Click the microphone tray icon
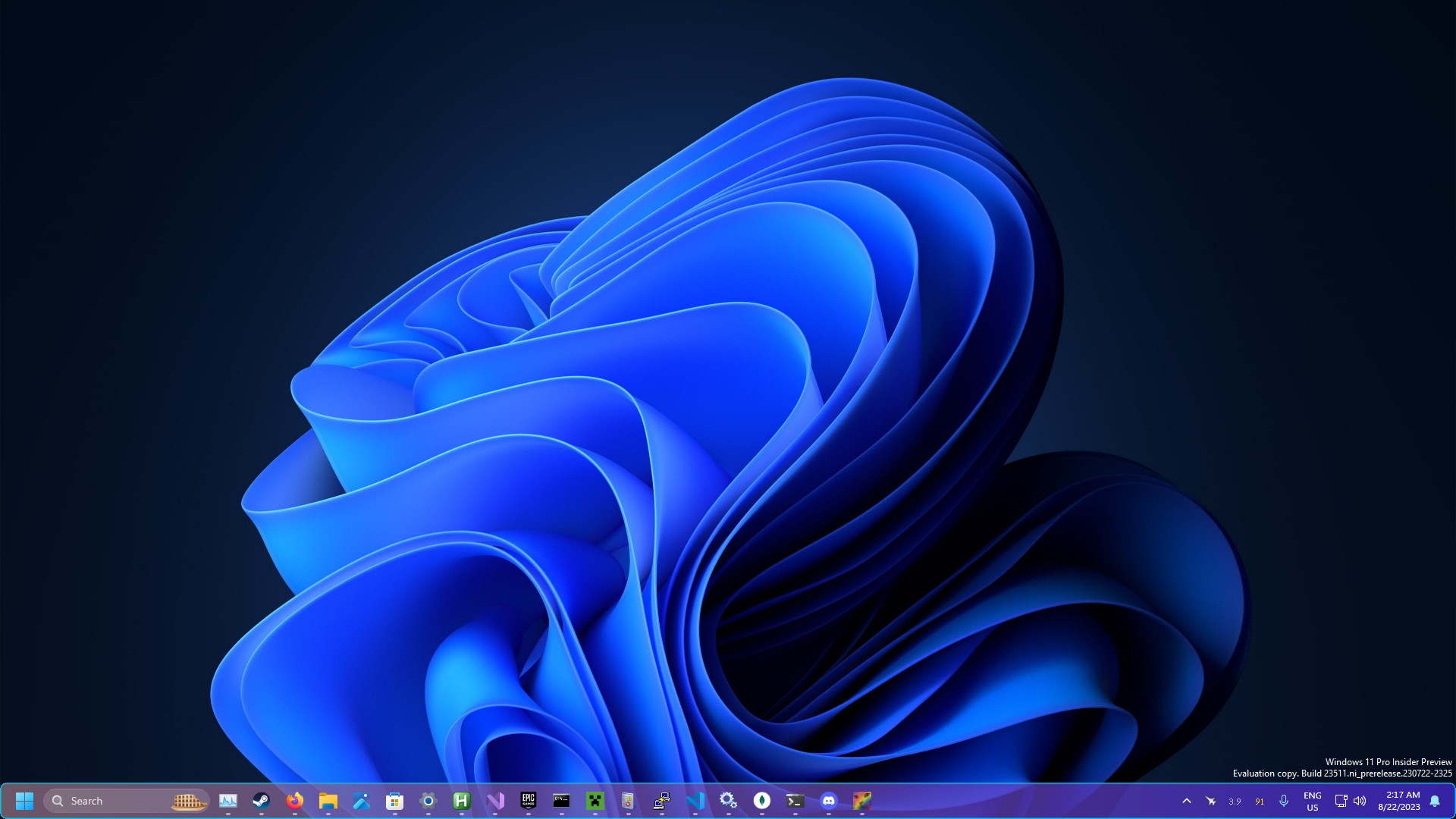 pos(1283,801)
